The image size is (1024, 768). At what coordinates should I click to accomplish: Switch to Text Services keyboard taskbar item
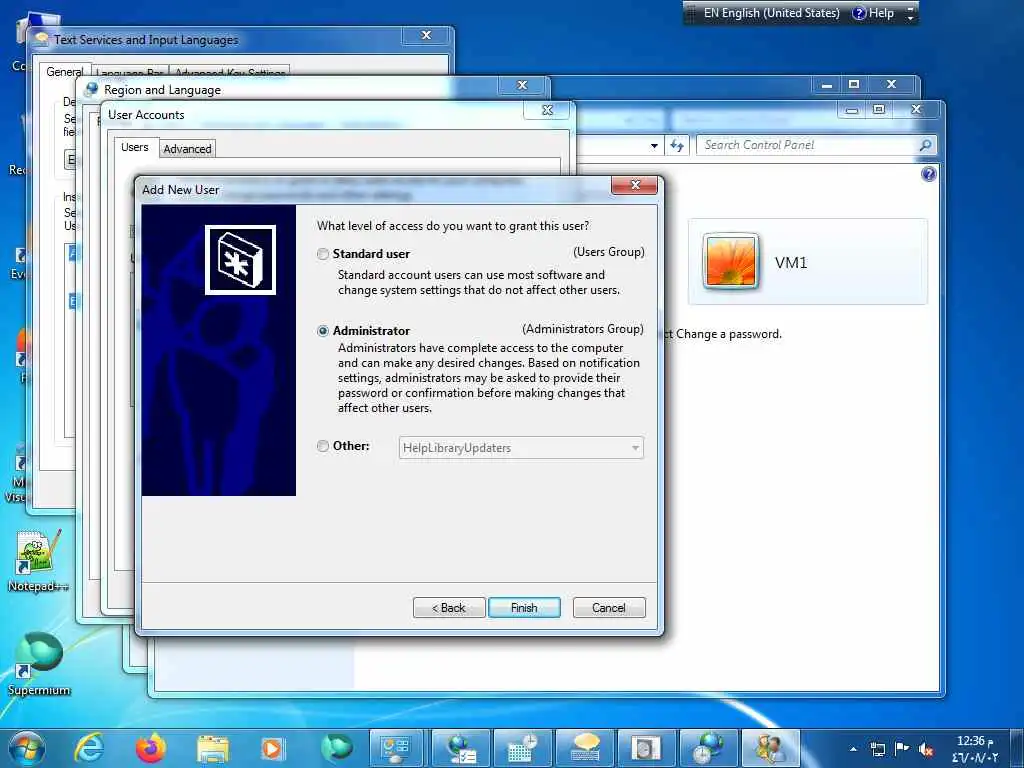click(584, 748)
